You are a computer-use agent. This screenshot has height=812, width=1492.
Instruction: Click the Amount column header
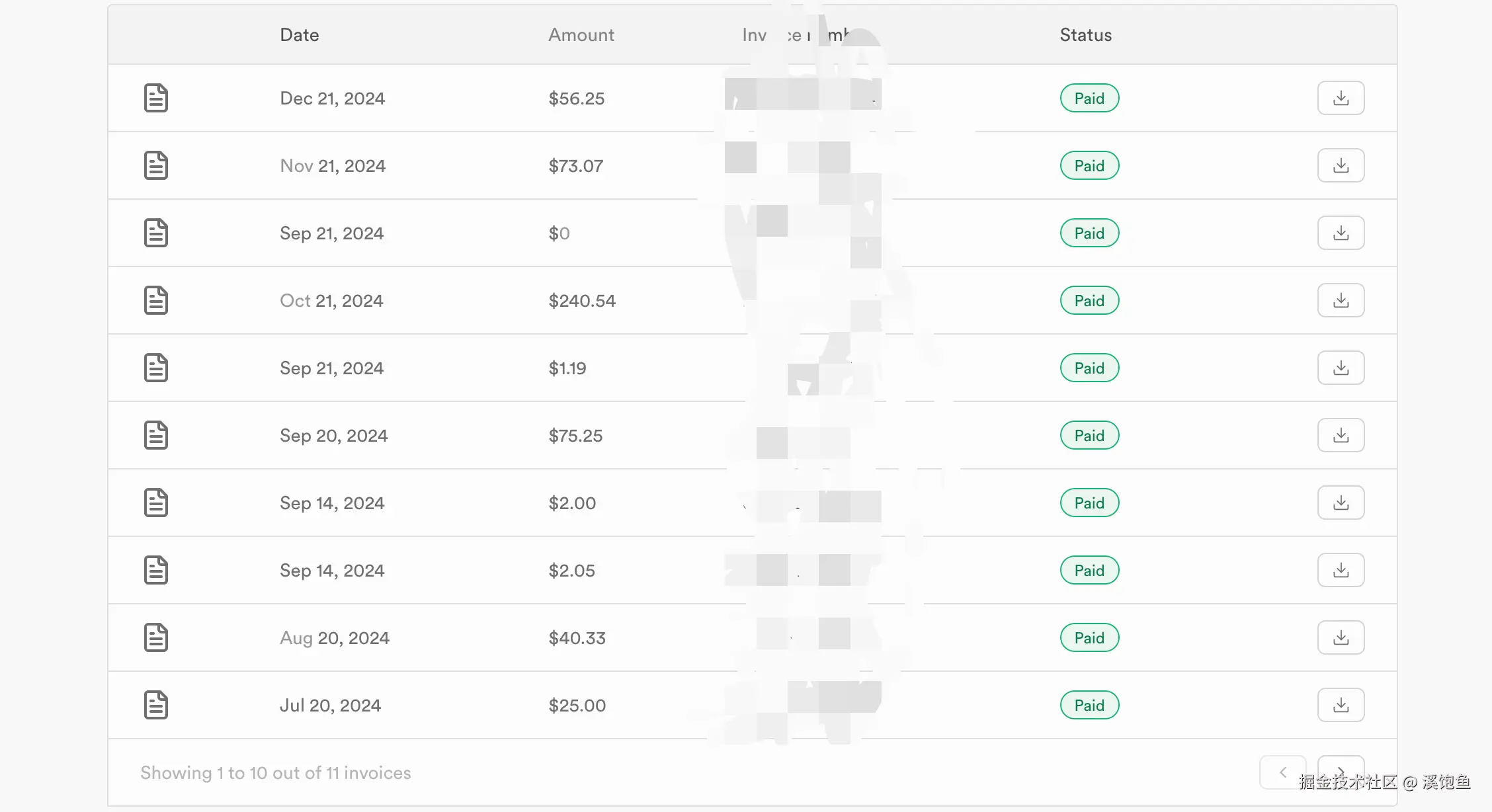coord(581,35)
